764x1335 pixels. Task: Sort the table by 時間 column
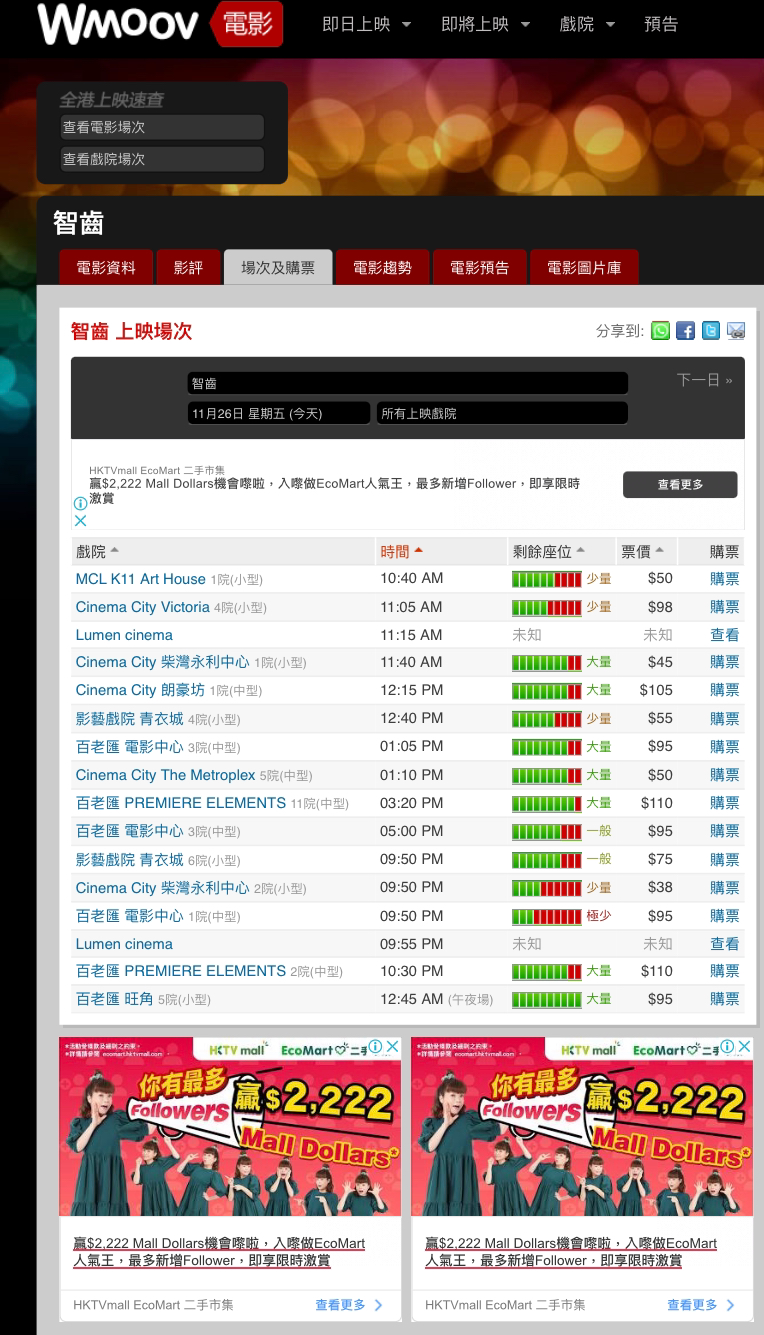point(401,551)
